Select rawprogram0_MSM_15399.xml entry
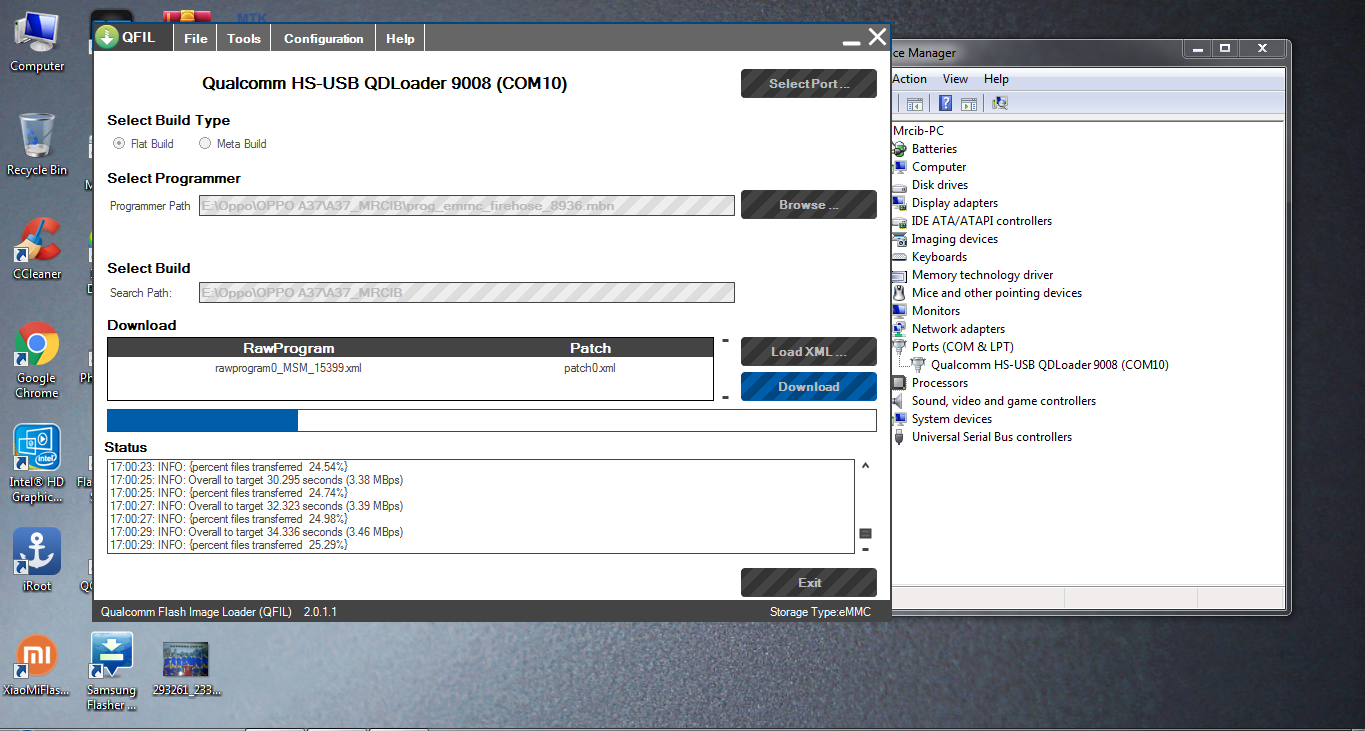 coord(288,367)
